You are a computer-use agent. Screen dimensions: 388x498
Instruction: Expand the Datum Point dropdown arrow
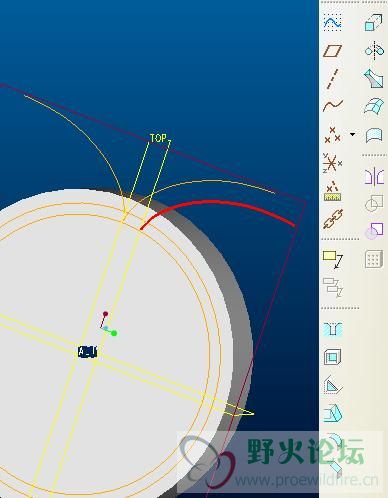352,134
